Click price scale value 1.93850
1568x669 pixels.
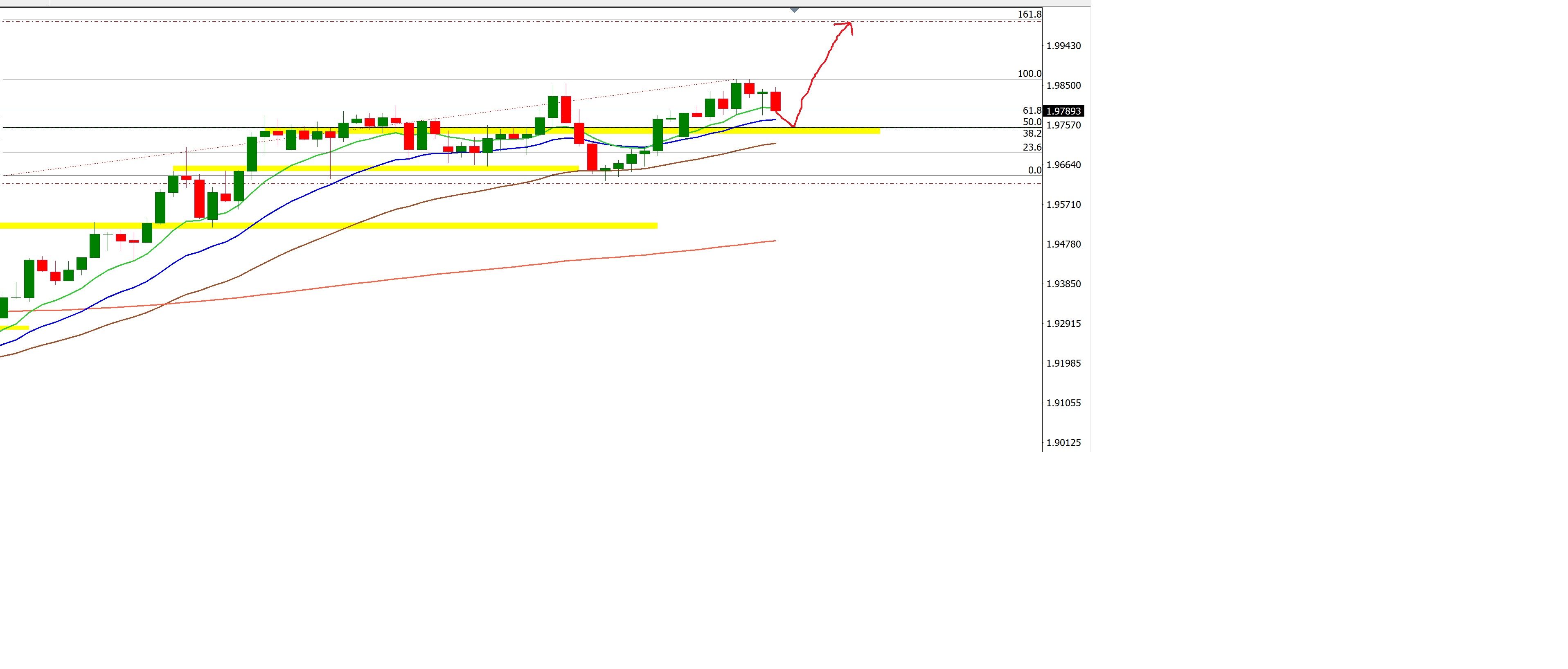pos(1063,284)
